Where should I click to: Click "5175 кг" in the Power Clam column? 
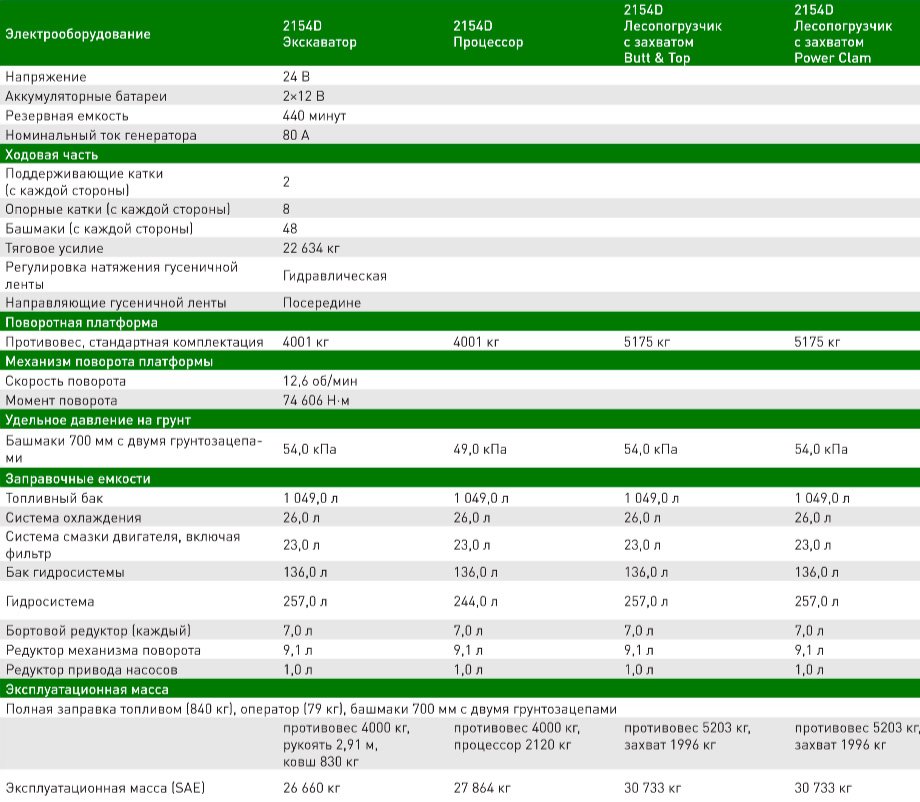pyautogui.click(x=817, y=342)
